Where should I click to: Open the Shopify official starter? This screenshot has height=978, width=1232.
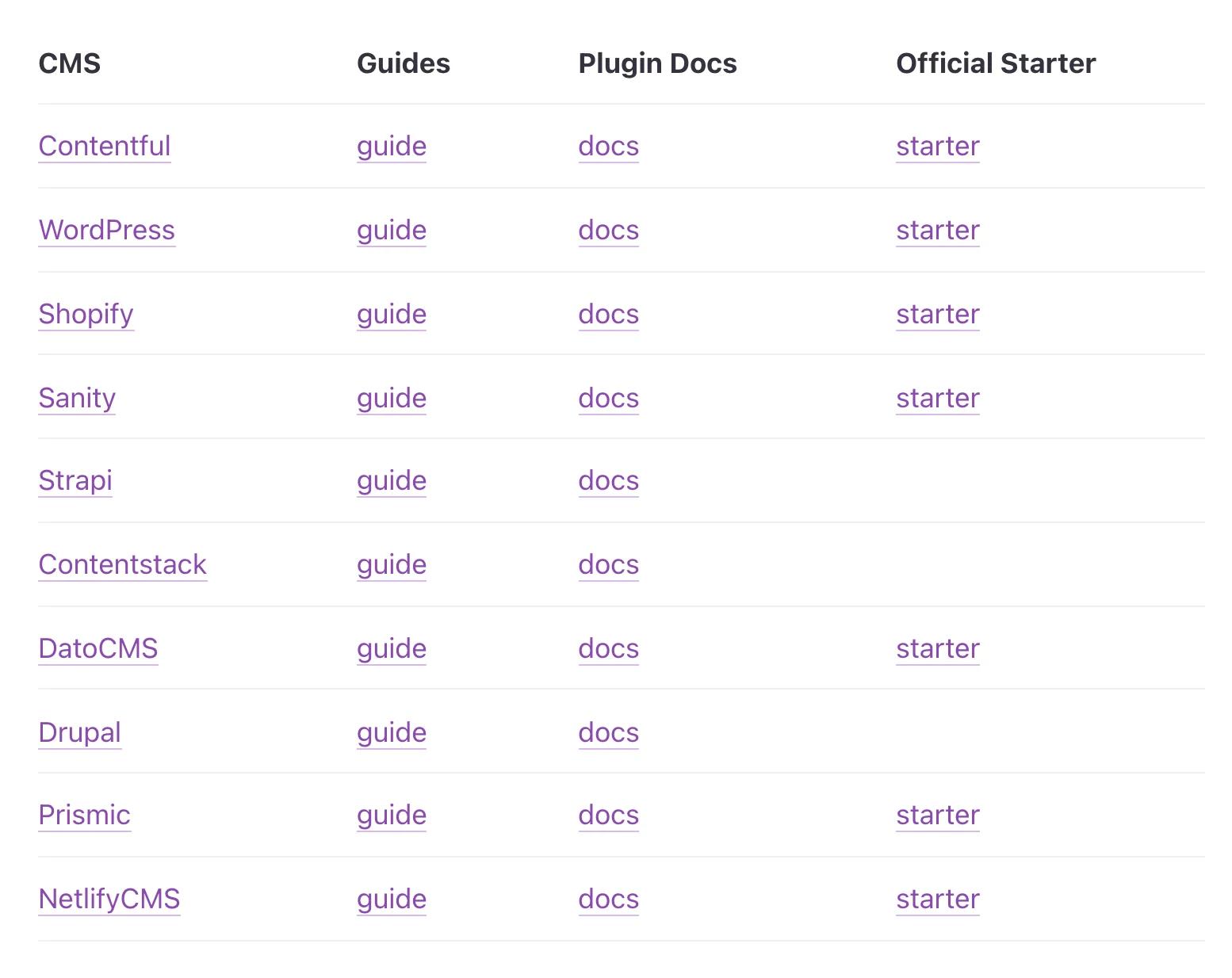(937, 315)
